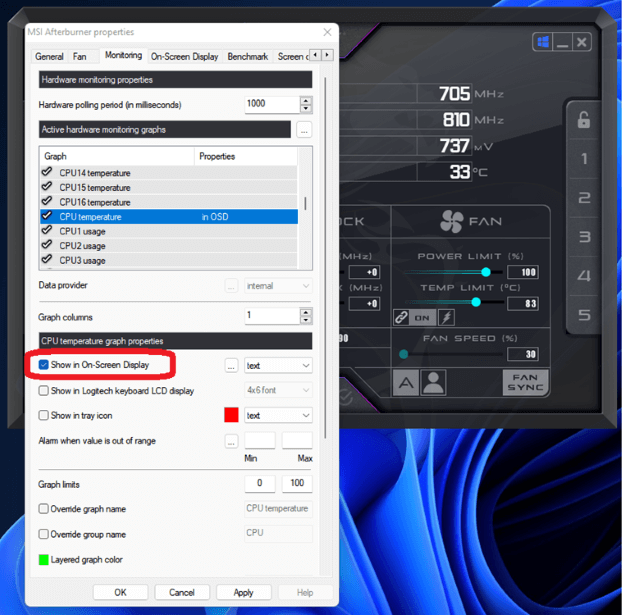Click the Fan Speed slider handle
Viewport: 622px width, 615px height.
click(403, 354)
